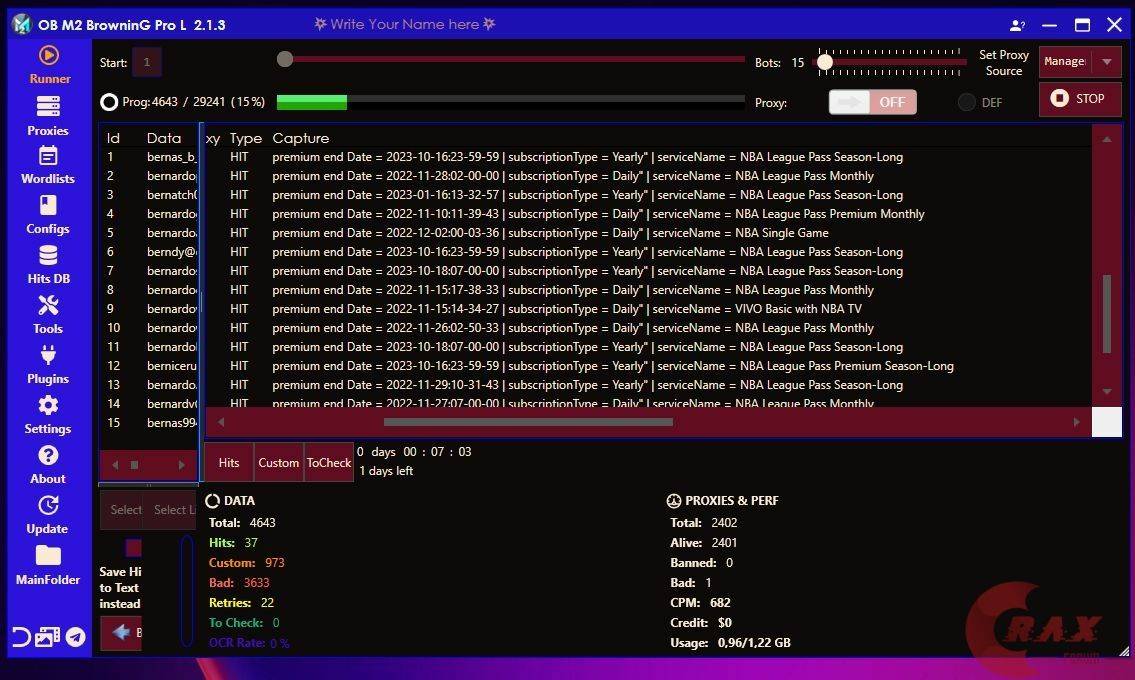Viewport: 1135px width, 680px height.
Task: Click the capture list scroll down arrow
Action: pos(1107,392)
